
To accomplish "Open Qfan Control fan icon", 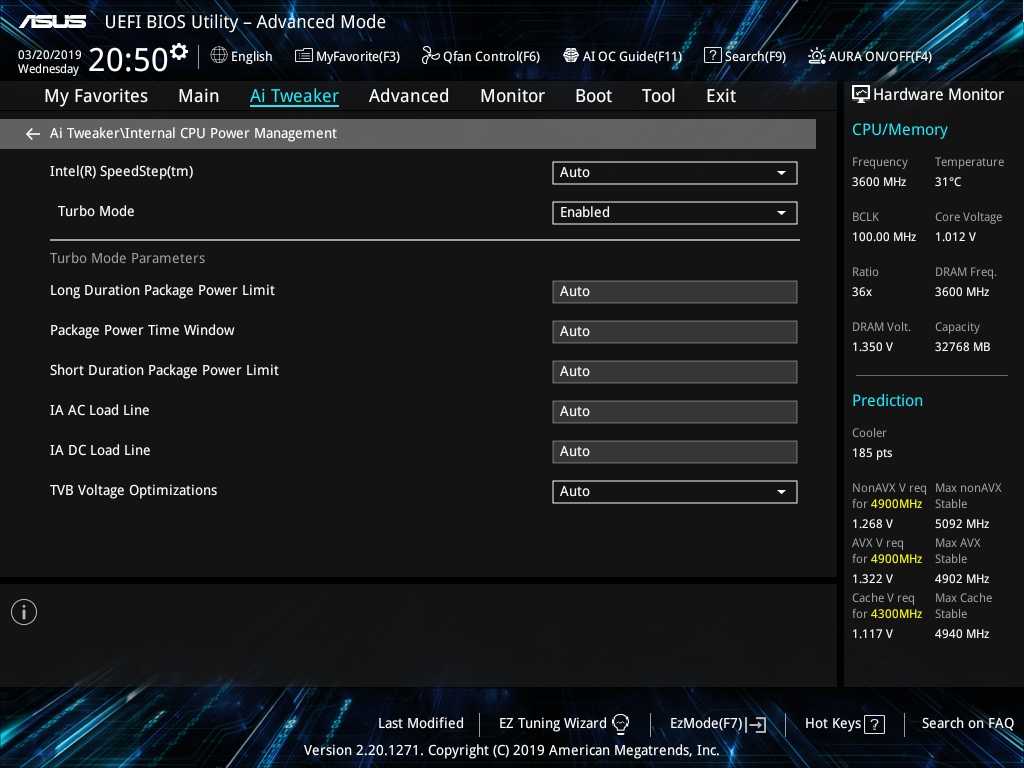I will [x=430, y=56].
